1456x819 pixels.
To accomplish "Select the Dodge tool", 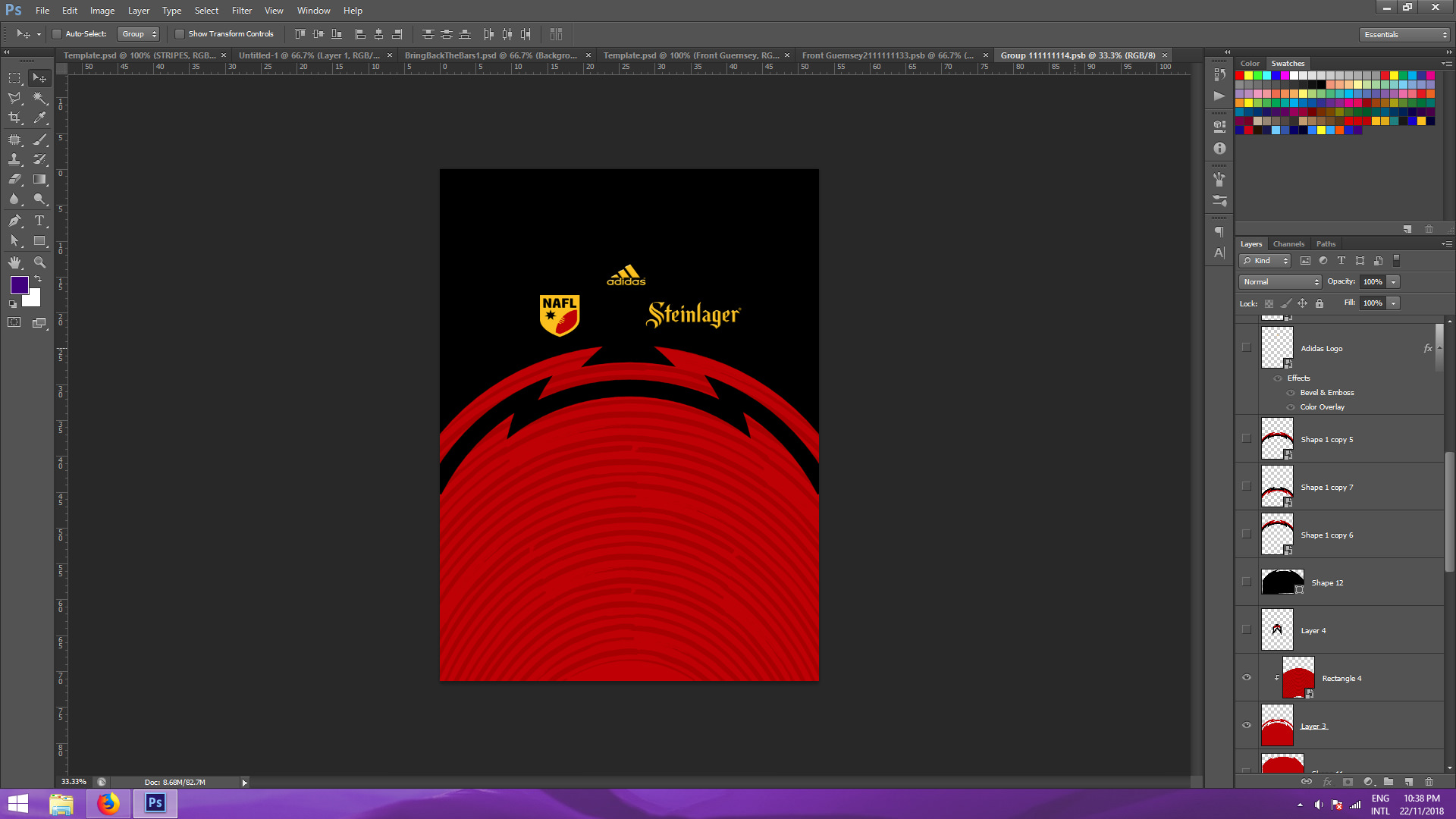I will tap(39, 199).
